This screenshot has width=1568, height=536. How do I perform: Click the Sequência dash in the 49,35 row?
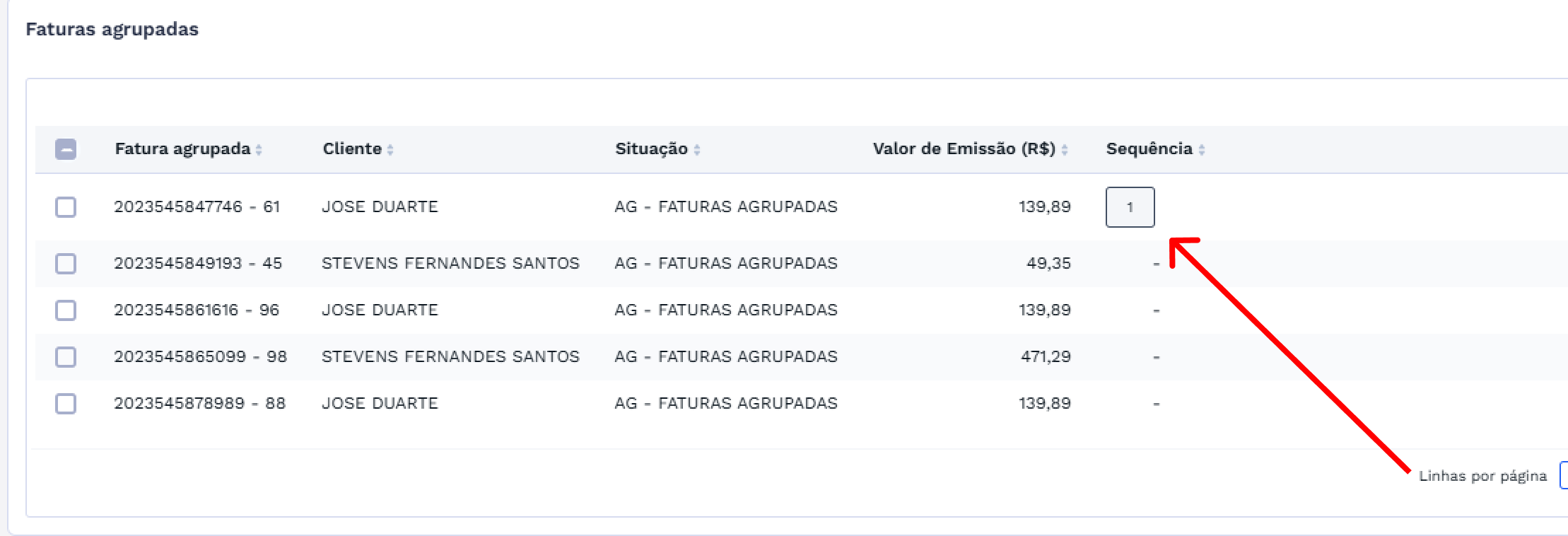1157,264
